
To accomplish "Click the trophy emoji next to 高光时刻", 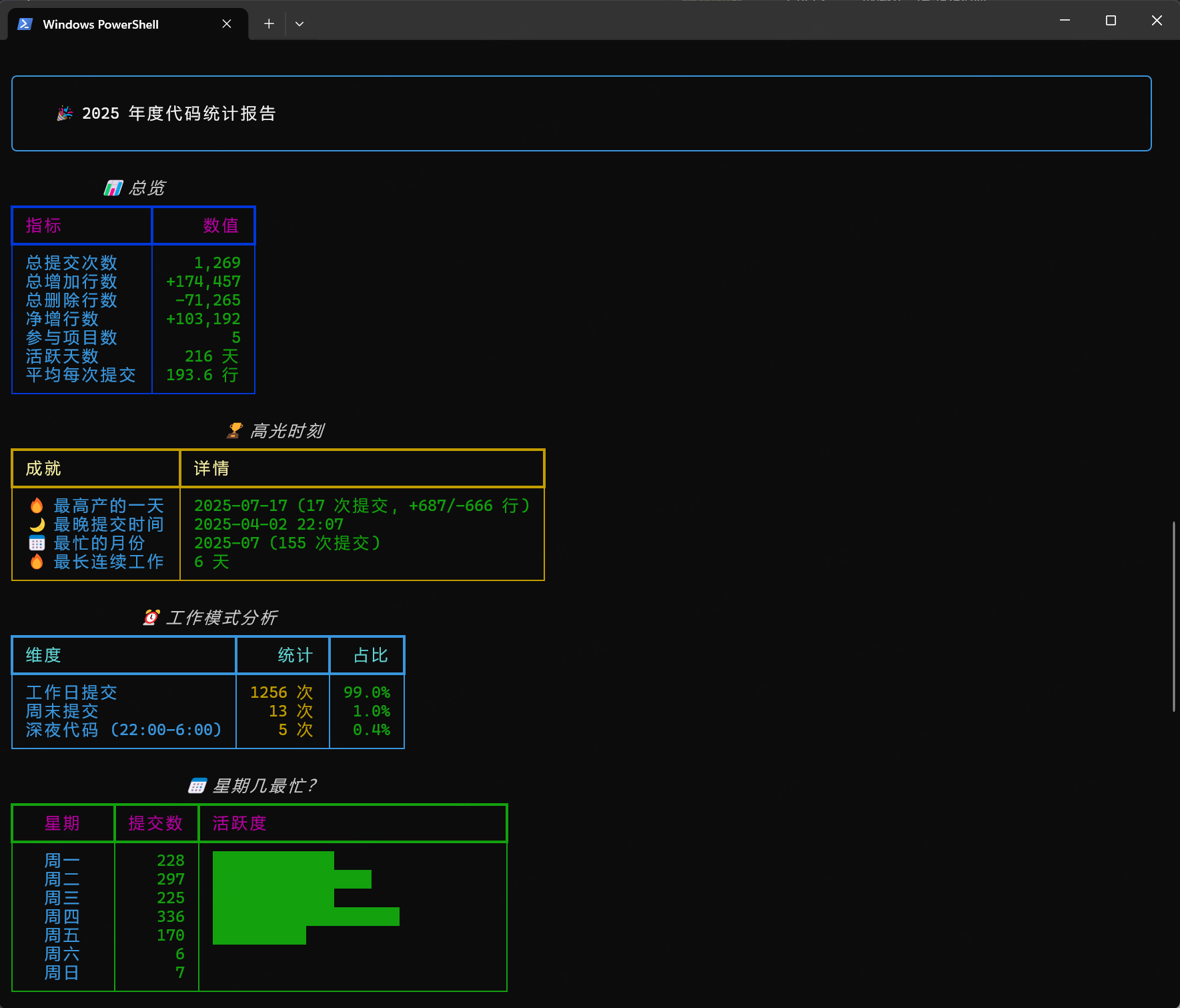I will point(234,431).
